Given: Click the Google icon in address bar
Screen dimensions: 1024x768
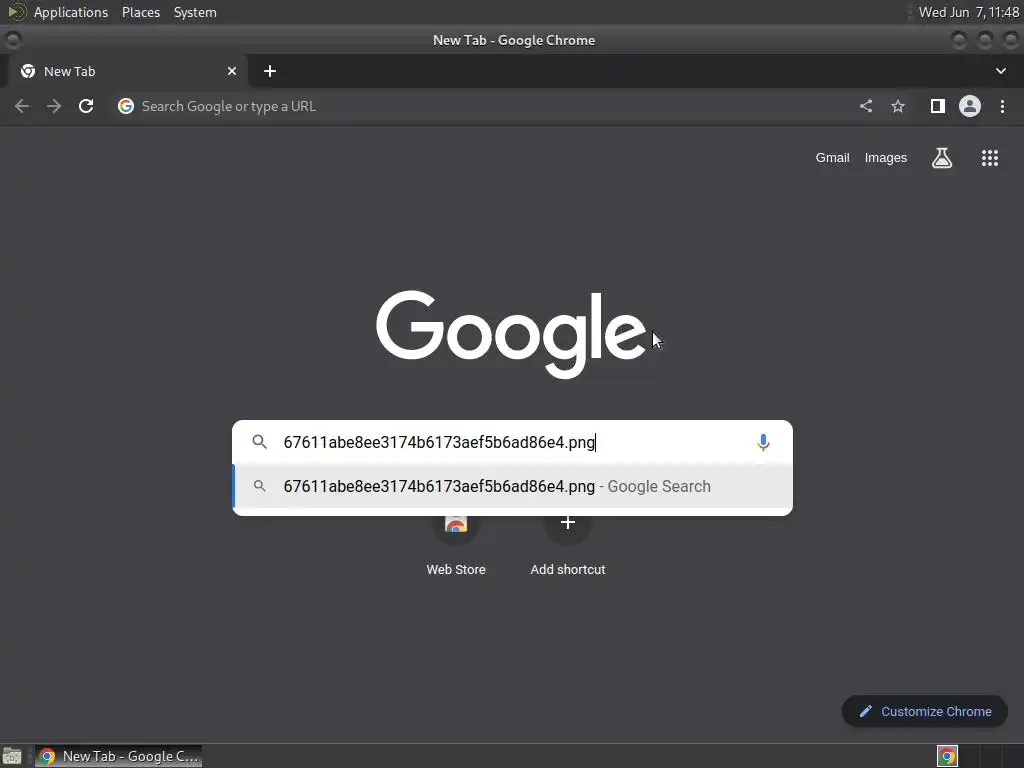Looking at the screenshot, I should click(x=126, y=106).
